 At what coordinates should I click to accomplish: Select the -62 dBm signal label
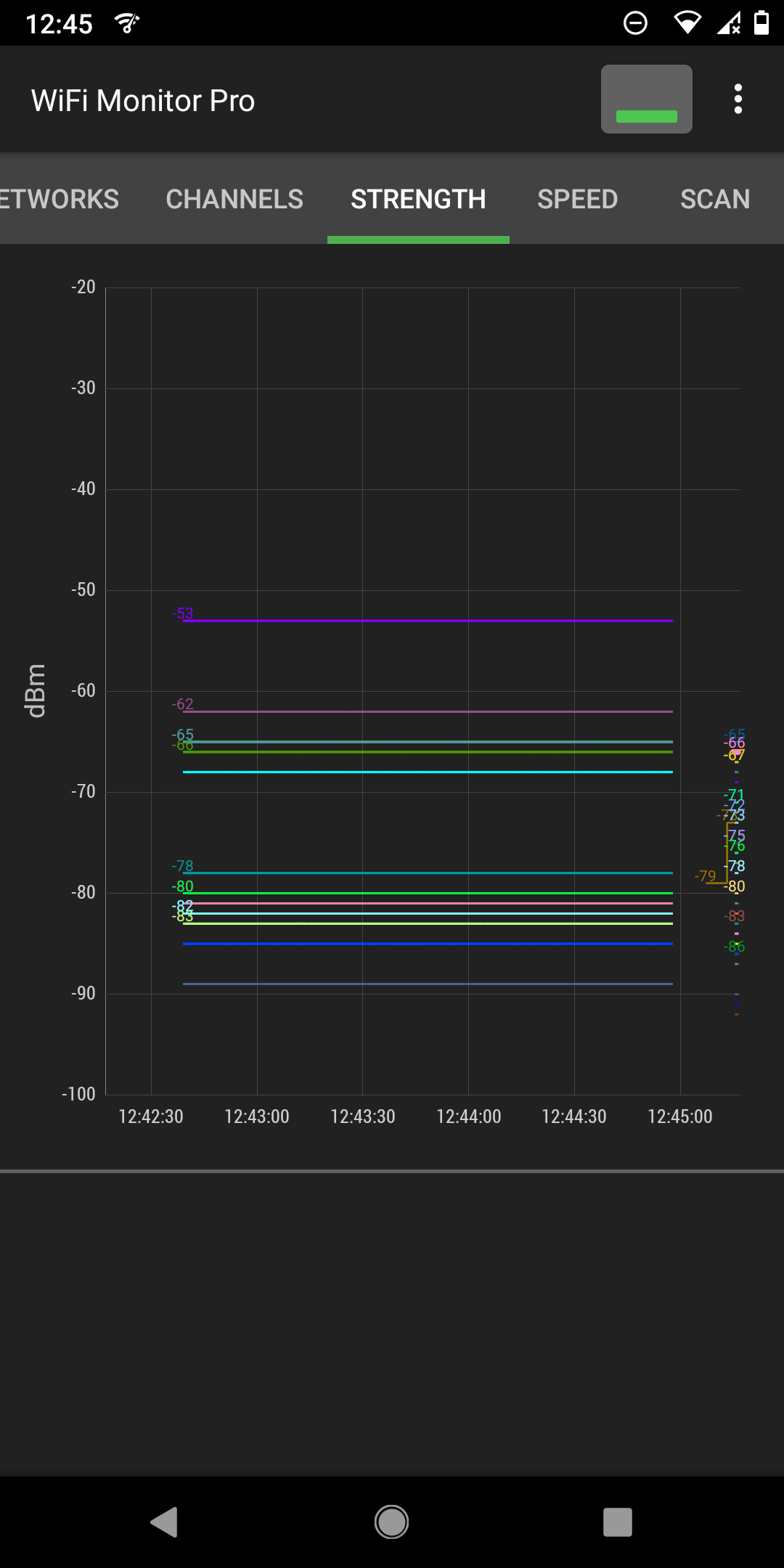pyautogui.click(x=183, y=704)
